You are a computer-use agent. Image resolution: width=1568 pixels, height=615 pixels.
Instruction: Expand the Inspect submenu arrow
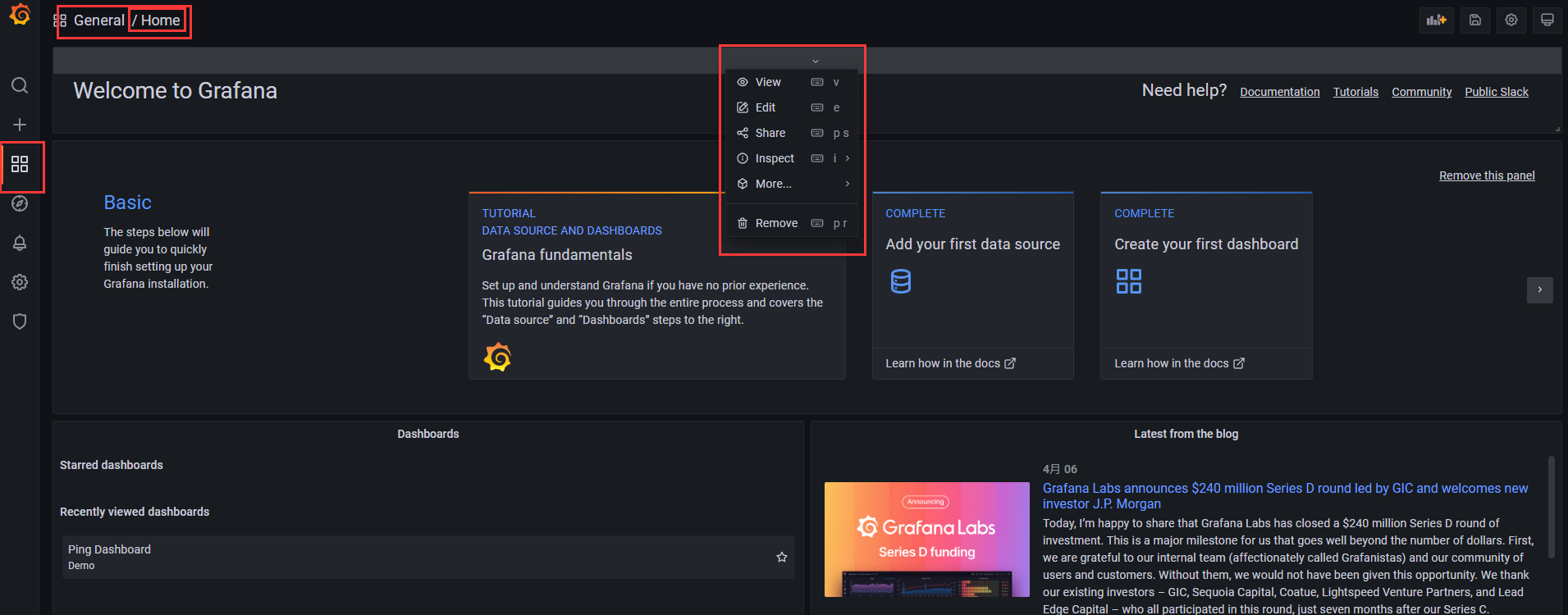point(848,158)
